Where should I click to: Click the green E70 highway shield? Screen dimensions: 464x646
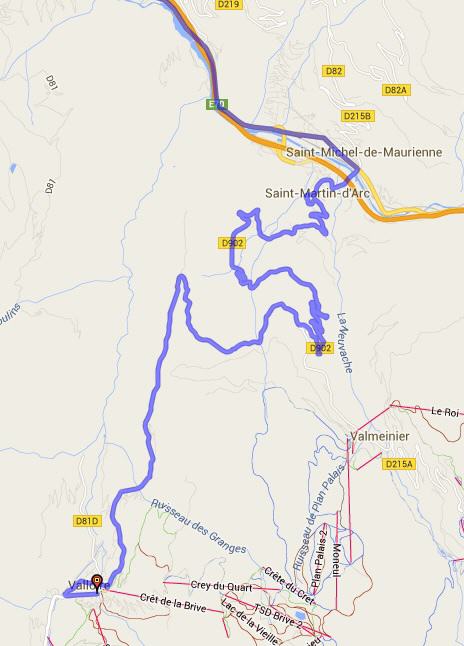[x=216, y=104]
